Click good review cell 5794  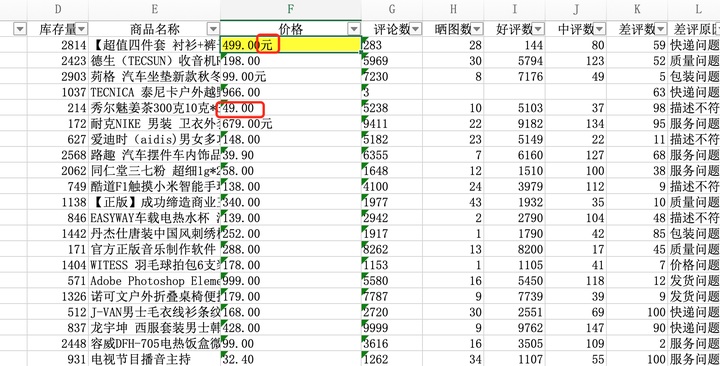click(515, 60)
